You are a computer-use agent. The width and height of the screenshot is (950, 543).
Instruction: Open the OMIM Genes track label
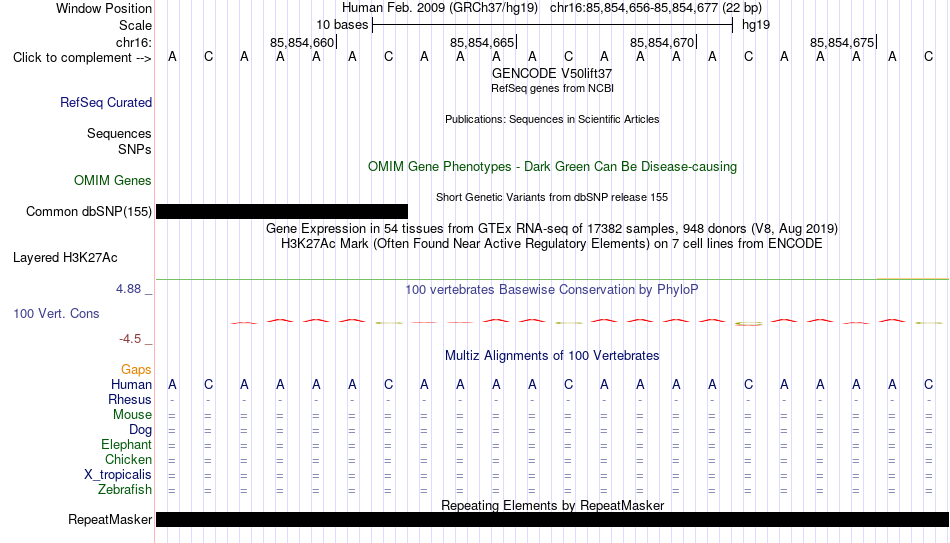(x=113, y=181)
